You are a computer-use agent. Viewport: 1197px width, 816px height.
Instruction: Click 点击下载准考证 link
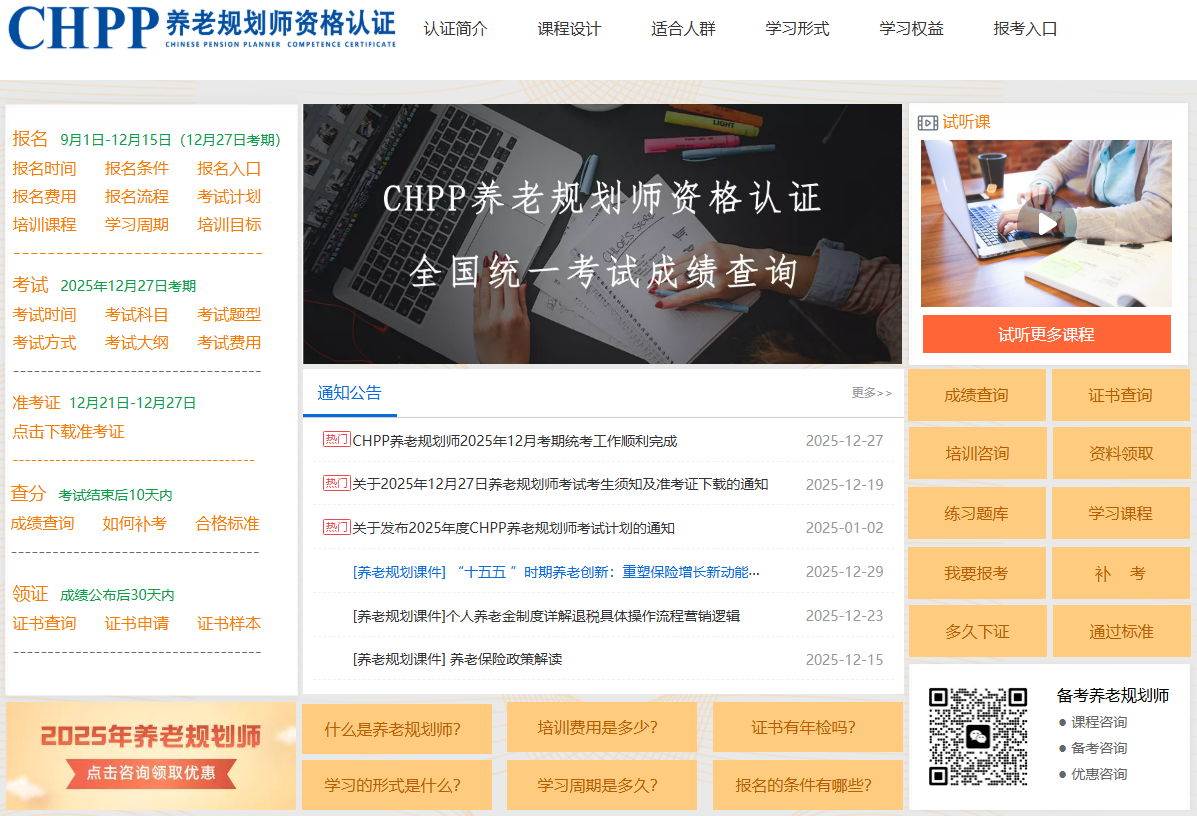pos(68,432)
